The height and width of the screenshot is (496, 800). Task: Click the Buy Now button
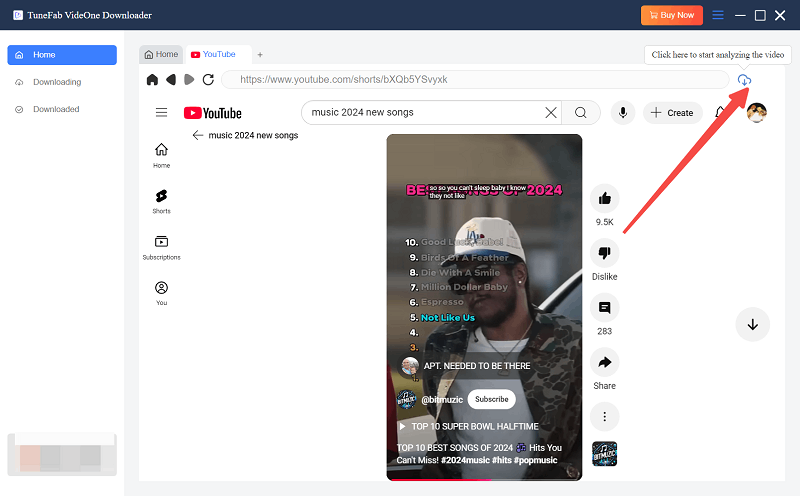tap(671, 15)
